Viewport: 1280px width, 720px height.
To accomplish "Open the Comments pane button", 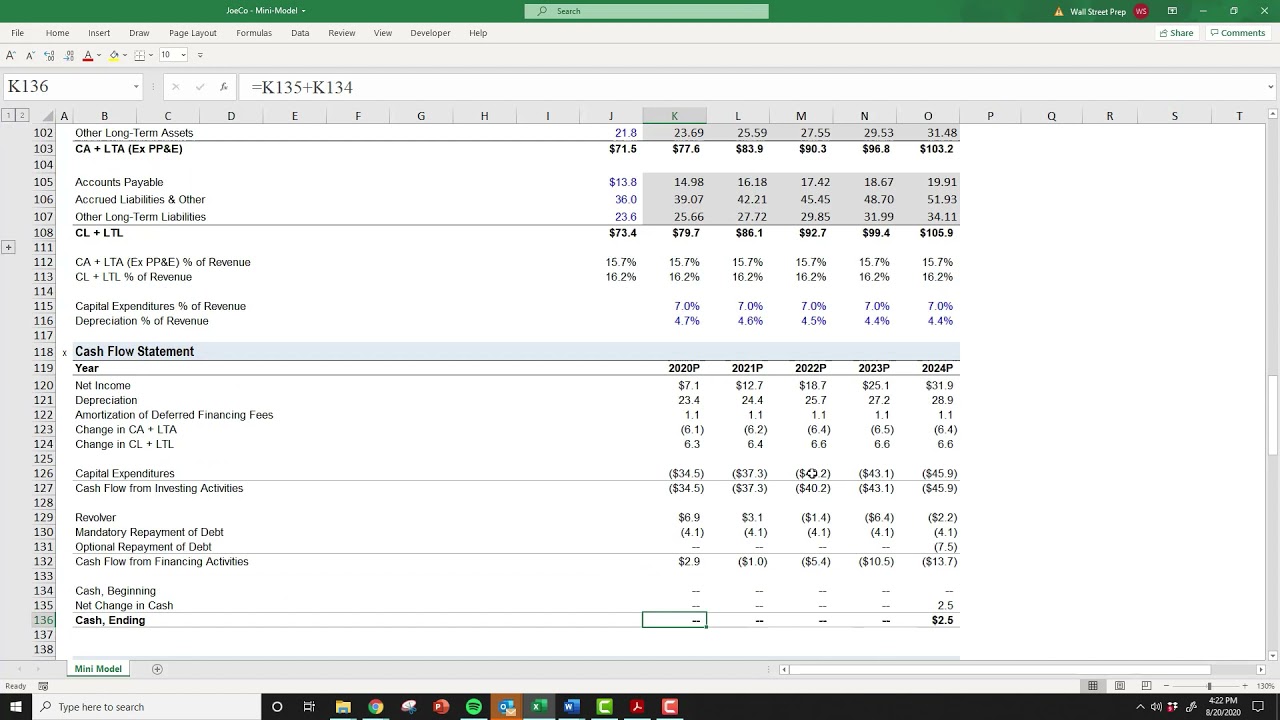I will [1237, 33].
